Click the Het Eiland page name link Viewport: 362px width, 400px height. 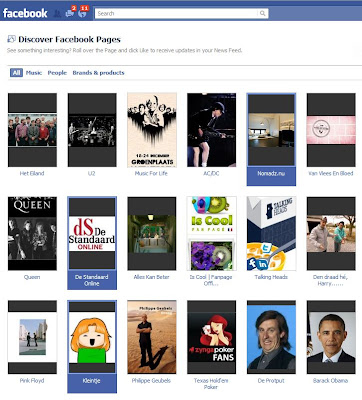point(32,173)
